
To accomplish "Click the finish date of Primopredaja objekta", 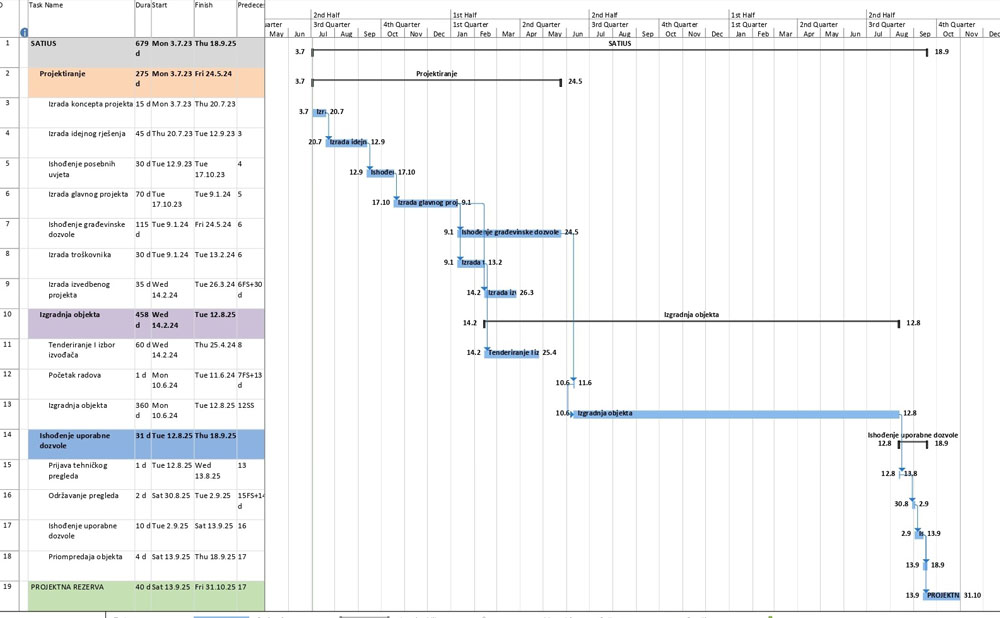I will tap(214, 557).
